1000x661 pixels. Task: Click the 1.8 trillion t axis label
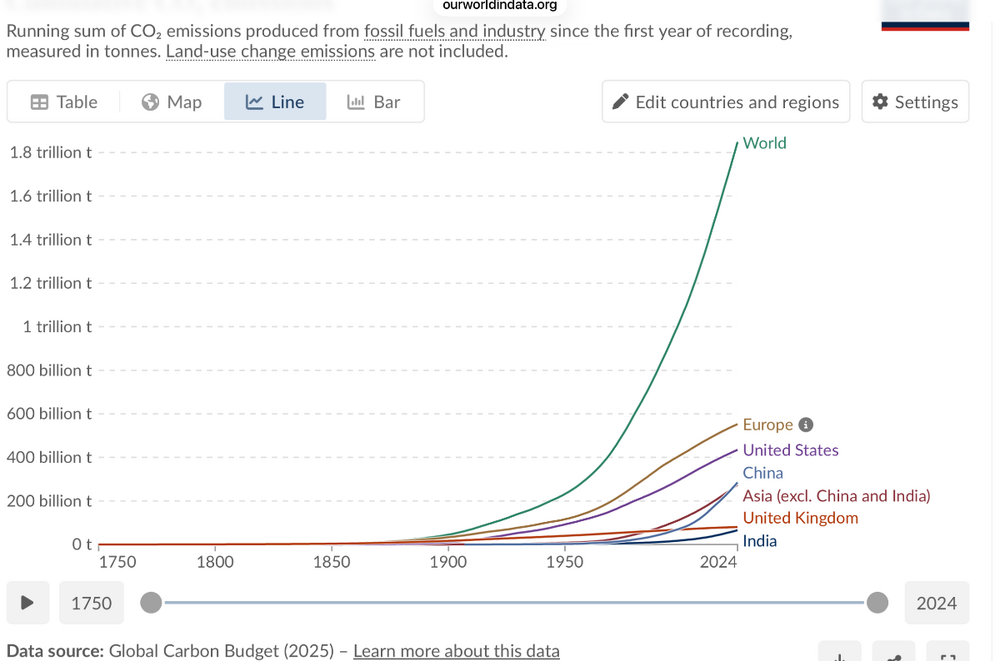click(x=50, y=152)
